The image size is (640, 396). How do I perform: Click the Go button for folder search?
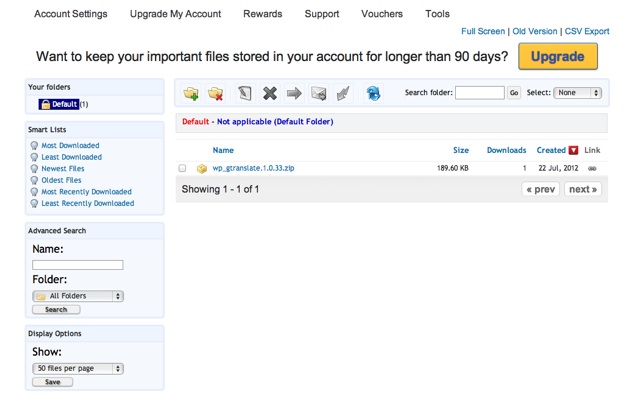514,93
